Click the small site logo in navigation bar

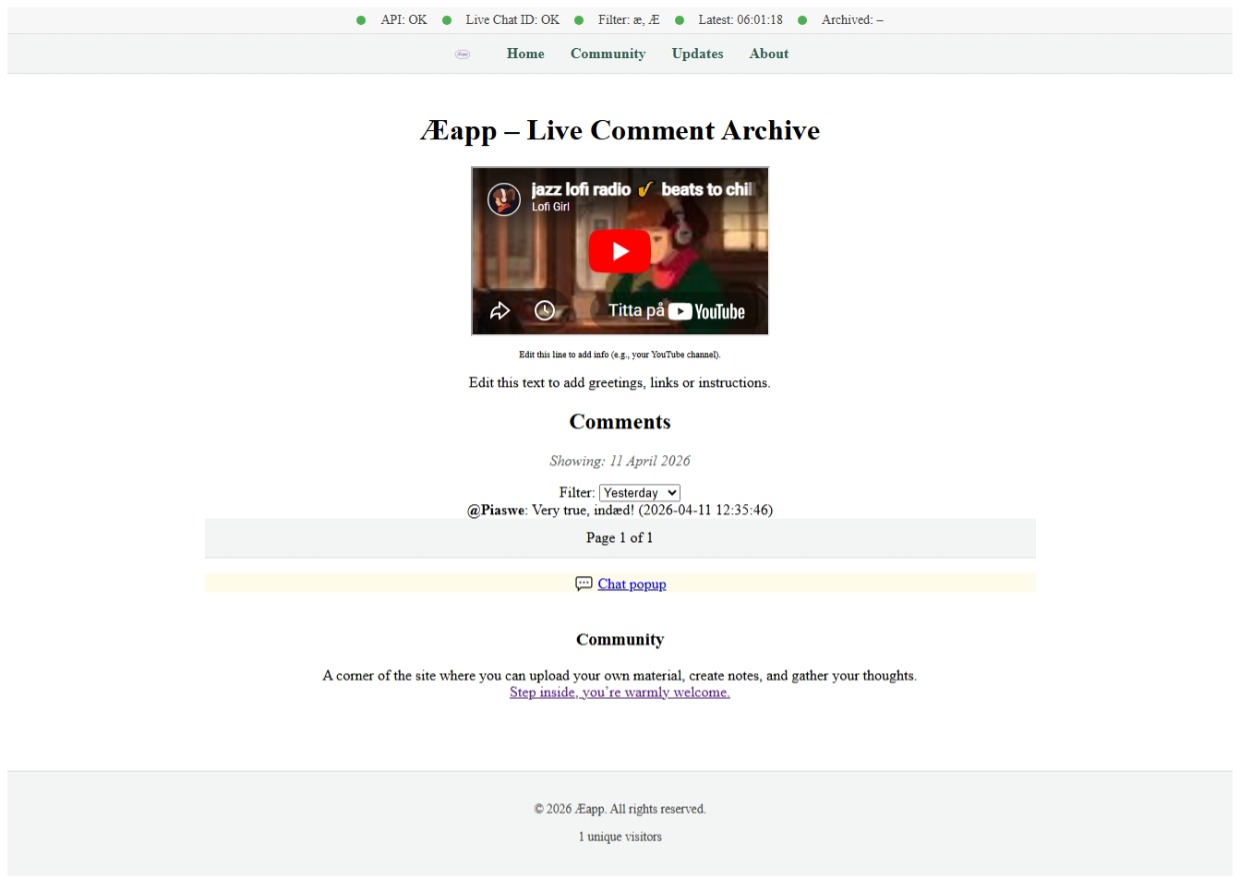(x=462, y=54)
